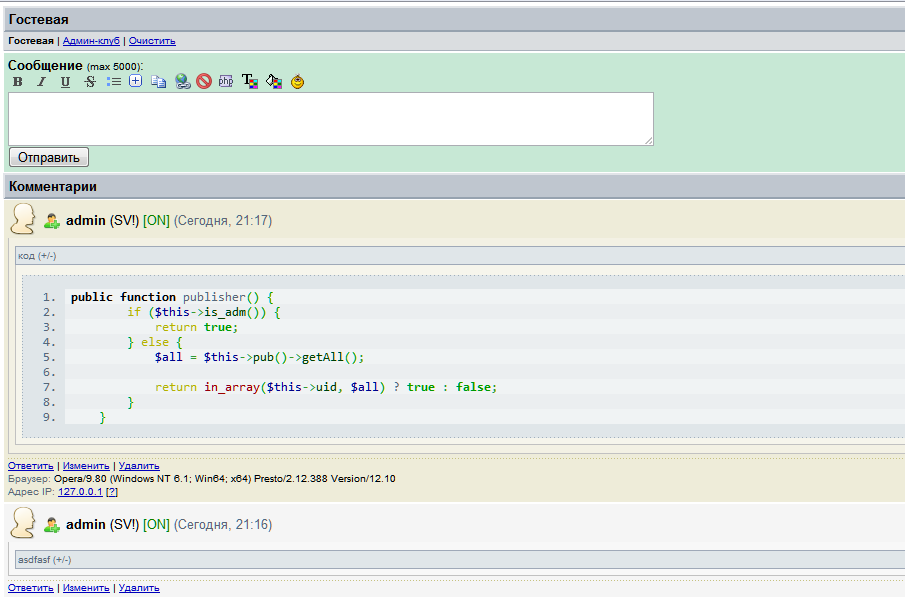The image size is (905, 597).
Task: Apply strikethrough text formatting
Action: 90,82
